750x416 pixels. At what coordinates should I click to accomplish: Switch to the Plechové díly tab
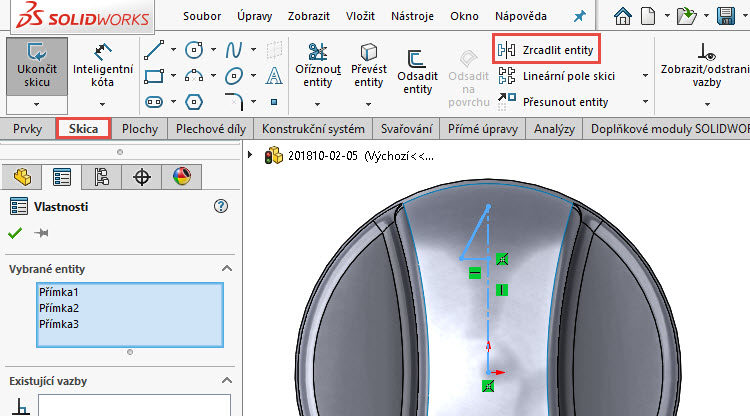pyautogui.click(x=210, y=129)
